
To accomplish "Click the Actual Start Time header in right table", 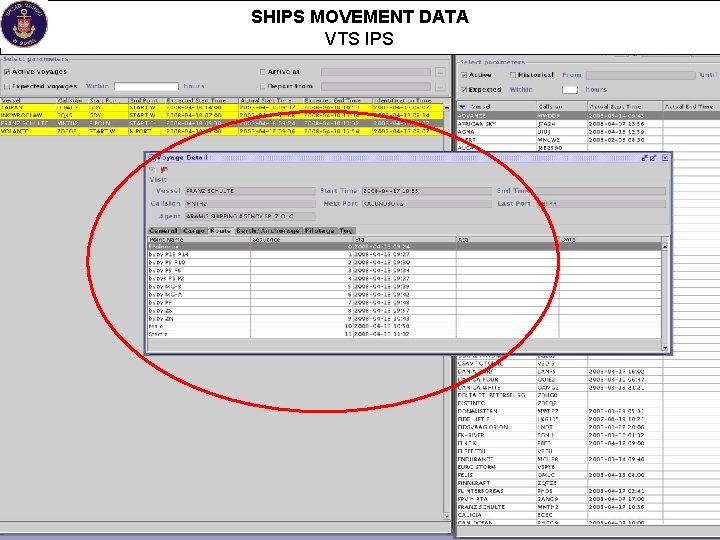I will [624, 107].
